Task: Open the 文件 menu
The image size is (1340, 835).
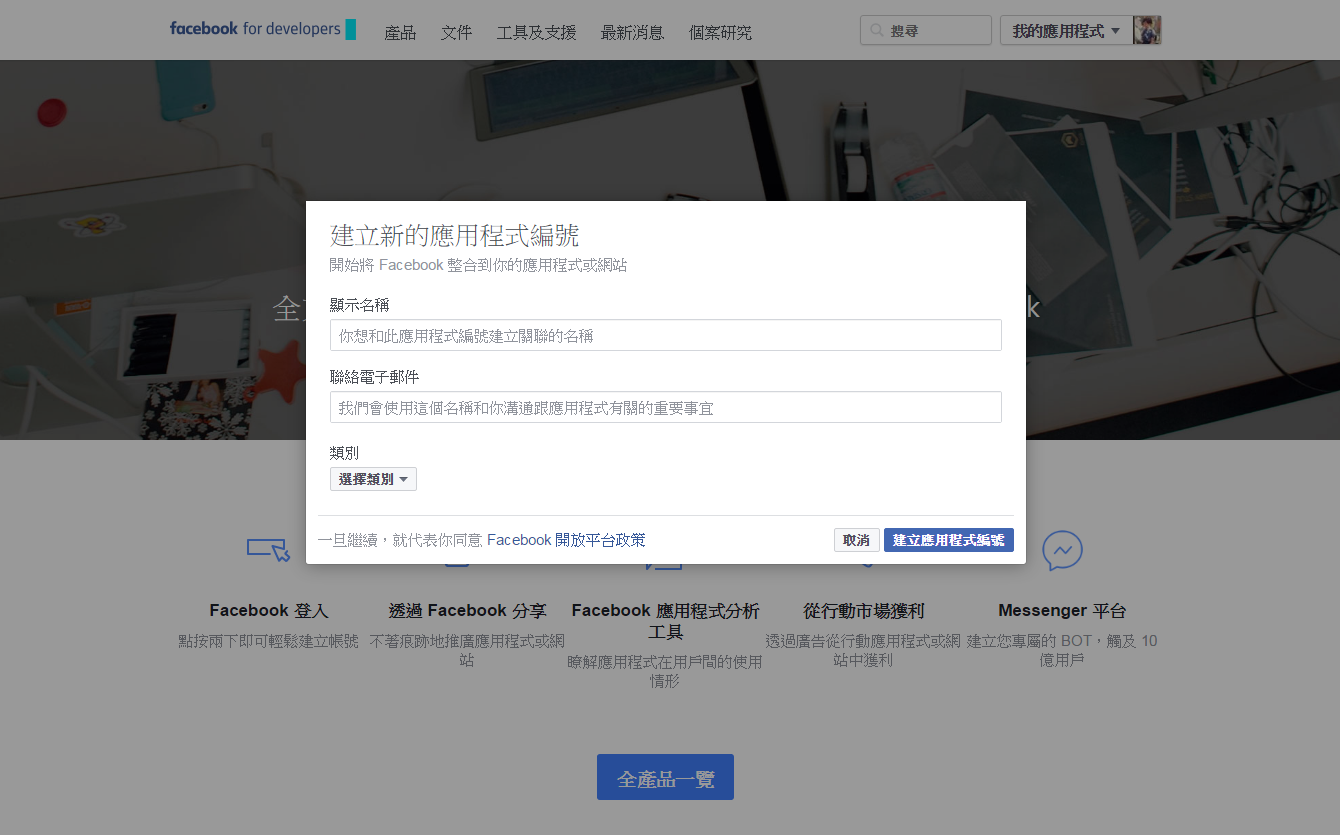Action: [x=456, y=33]
